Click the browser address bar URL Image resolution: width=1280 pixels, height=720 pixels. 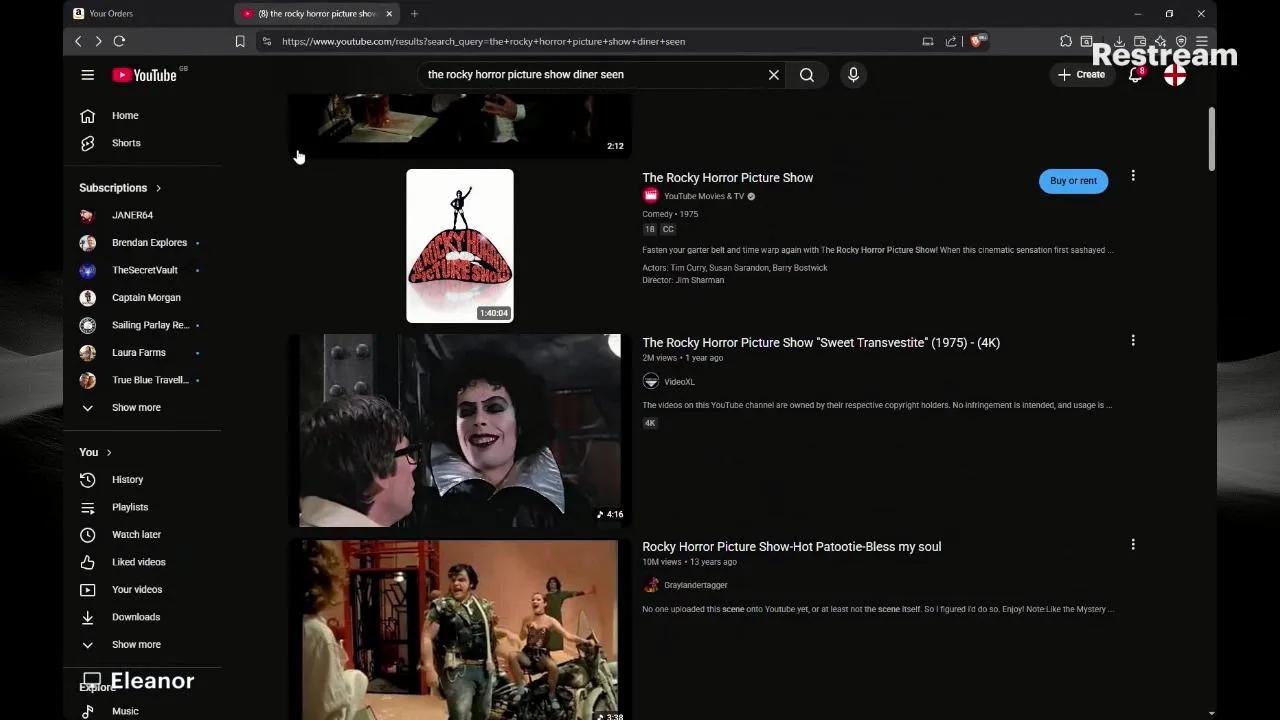point(483,41)
